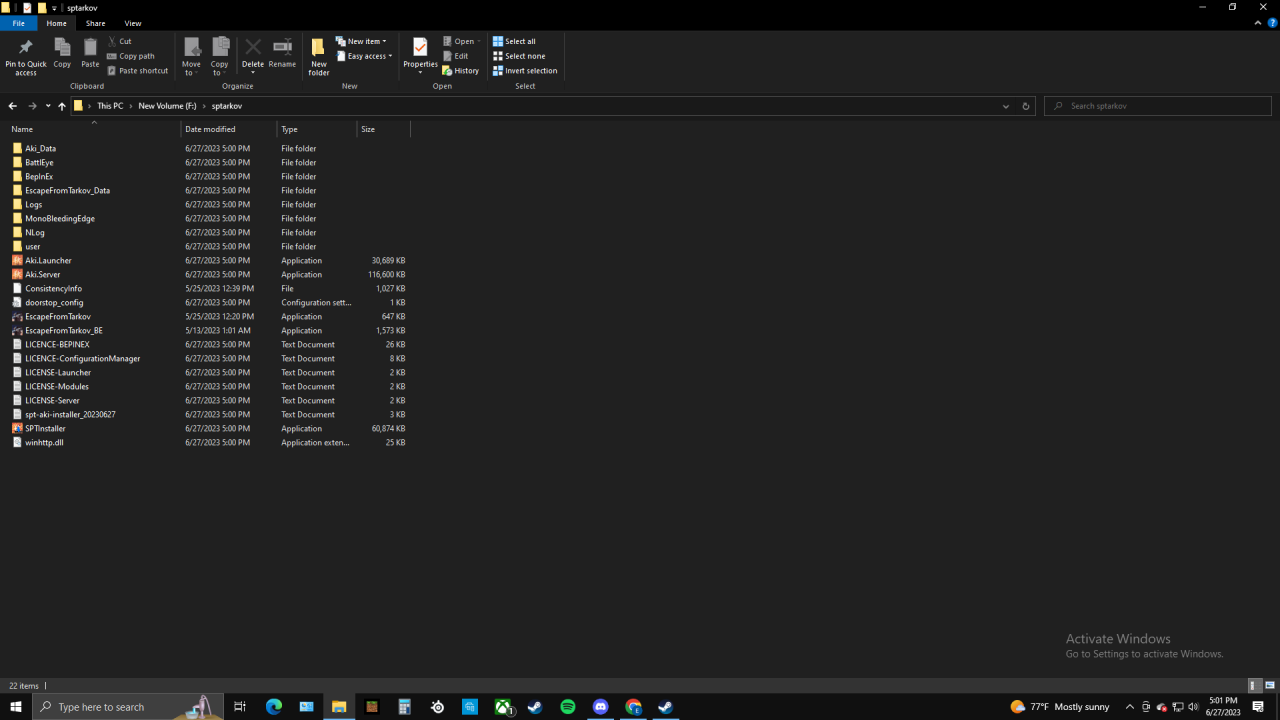Expand or collapse the ribbon chevron

(x=1259, y=23)
